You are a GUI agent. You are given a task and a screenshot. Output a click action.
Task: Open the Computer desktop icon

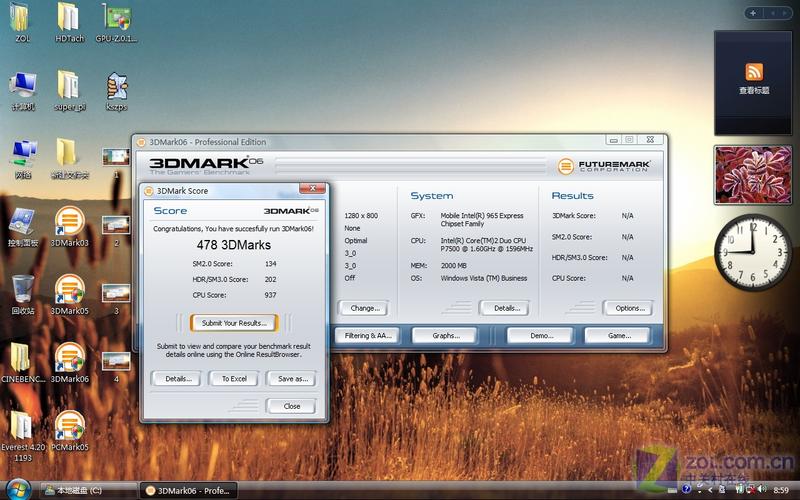coord(23,91)
